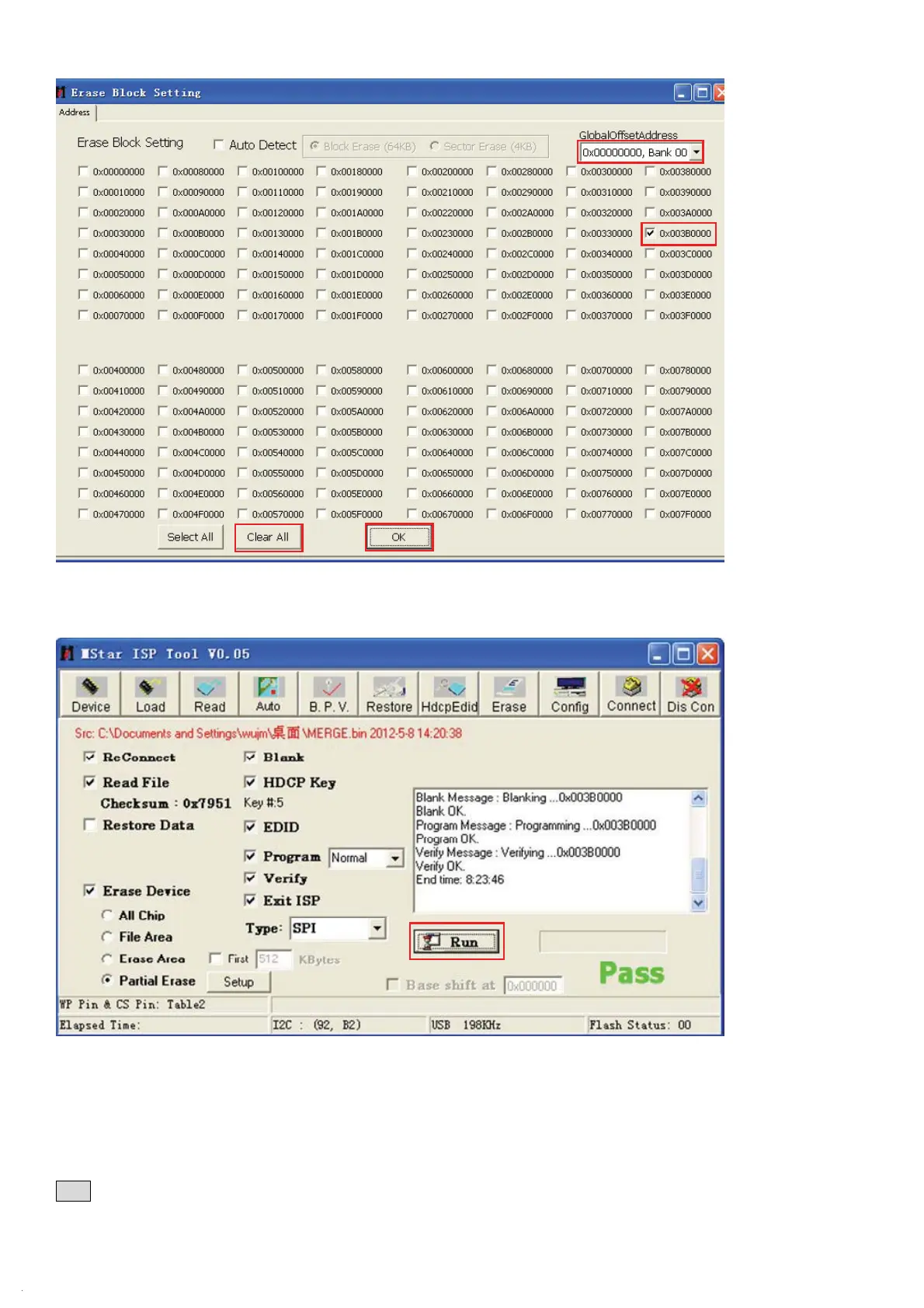The width and height of the screenshot is (924, 1308).
Task: Toggle the ReConnect checkbox
Action: [89, 757]
